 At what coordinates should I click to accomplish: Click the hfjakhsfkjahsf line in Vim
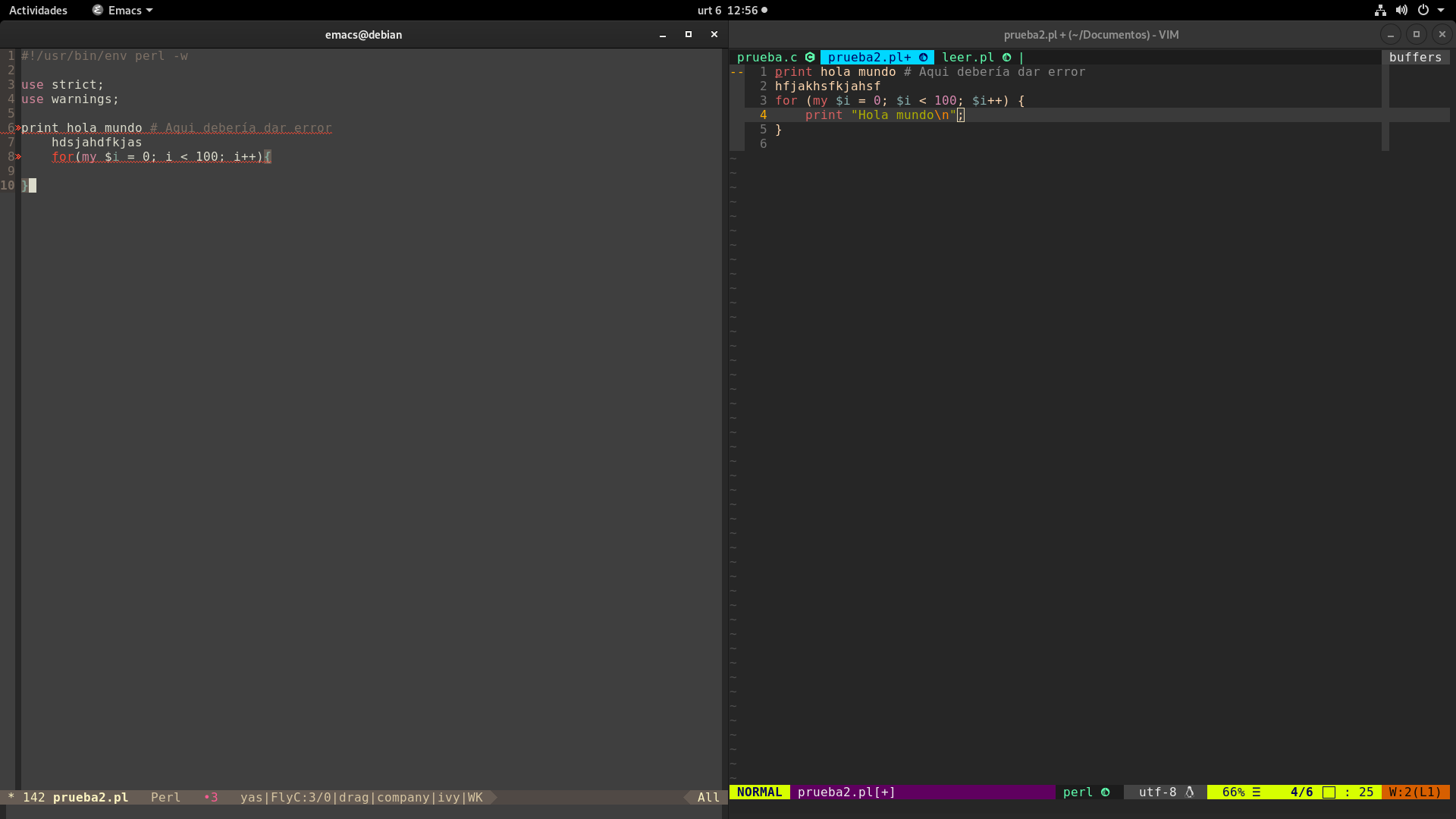827,86
